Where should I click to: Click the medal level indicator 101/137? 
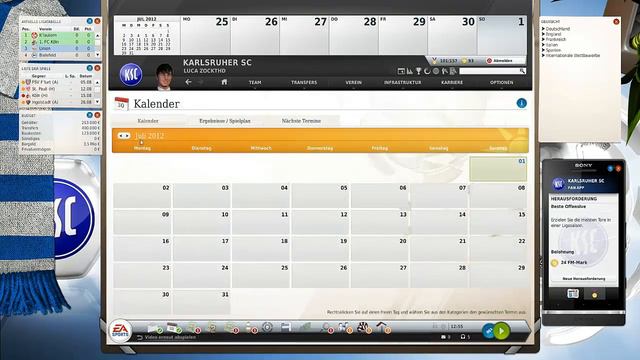pos(445,60)
